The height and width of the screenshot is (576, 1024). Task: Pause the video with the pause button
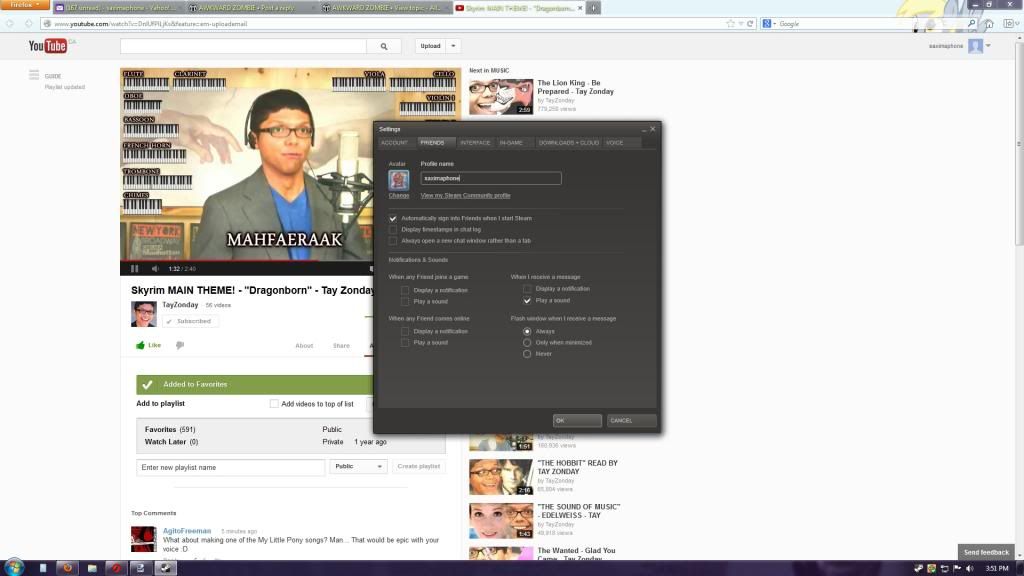click(135, 268)
